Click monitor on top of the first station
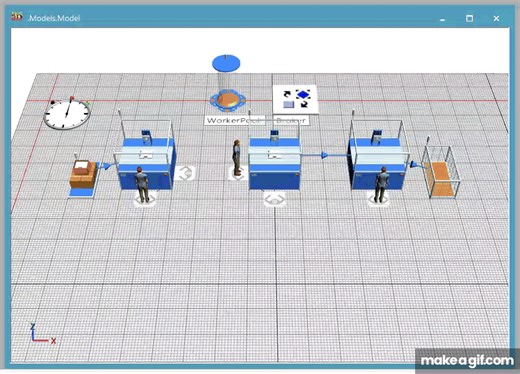Screen dimensions: 520x374 [x=146, y=136]
